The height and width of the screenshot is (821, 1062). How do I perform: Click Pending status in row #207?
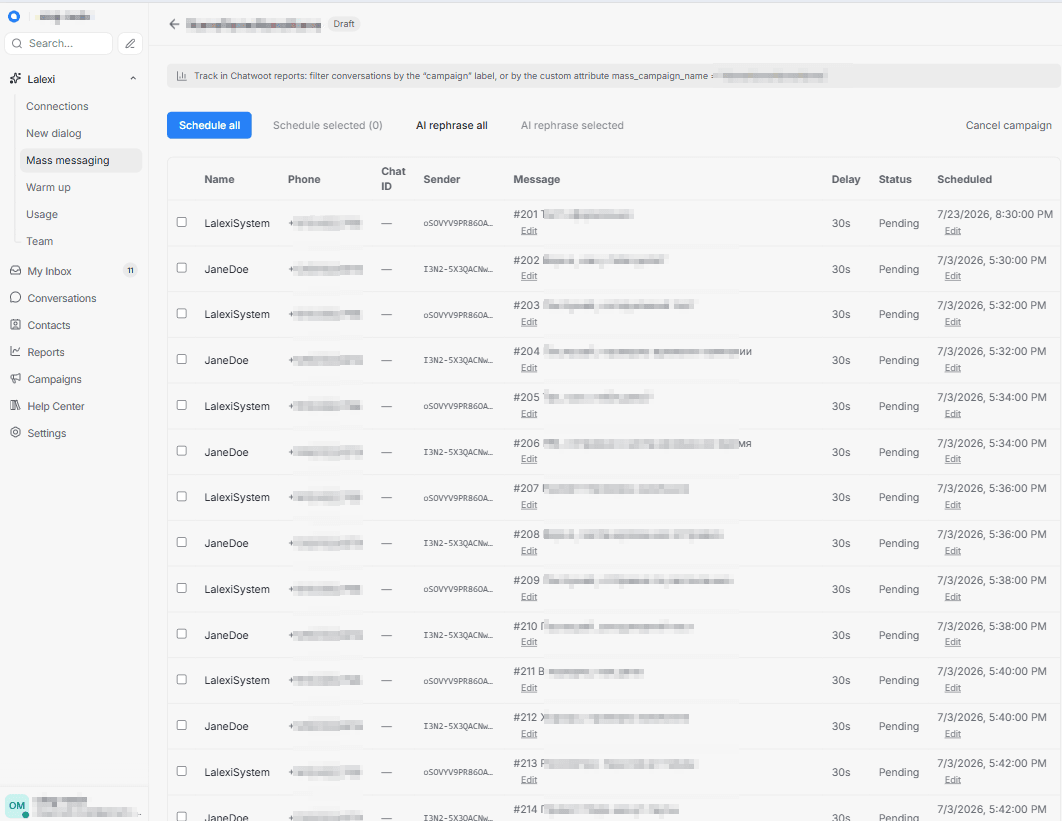(899, 497)
